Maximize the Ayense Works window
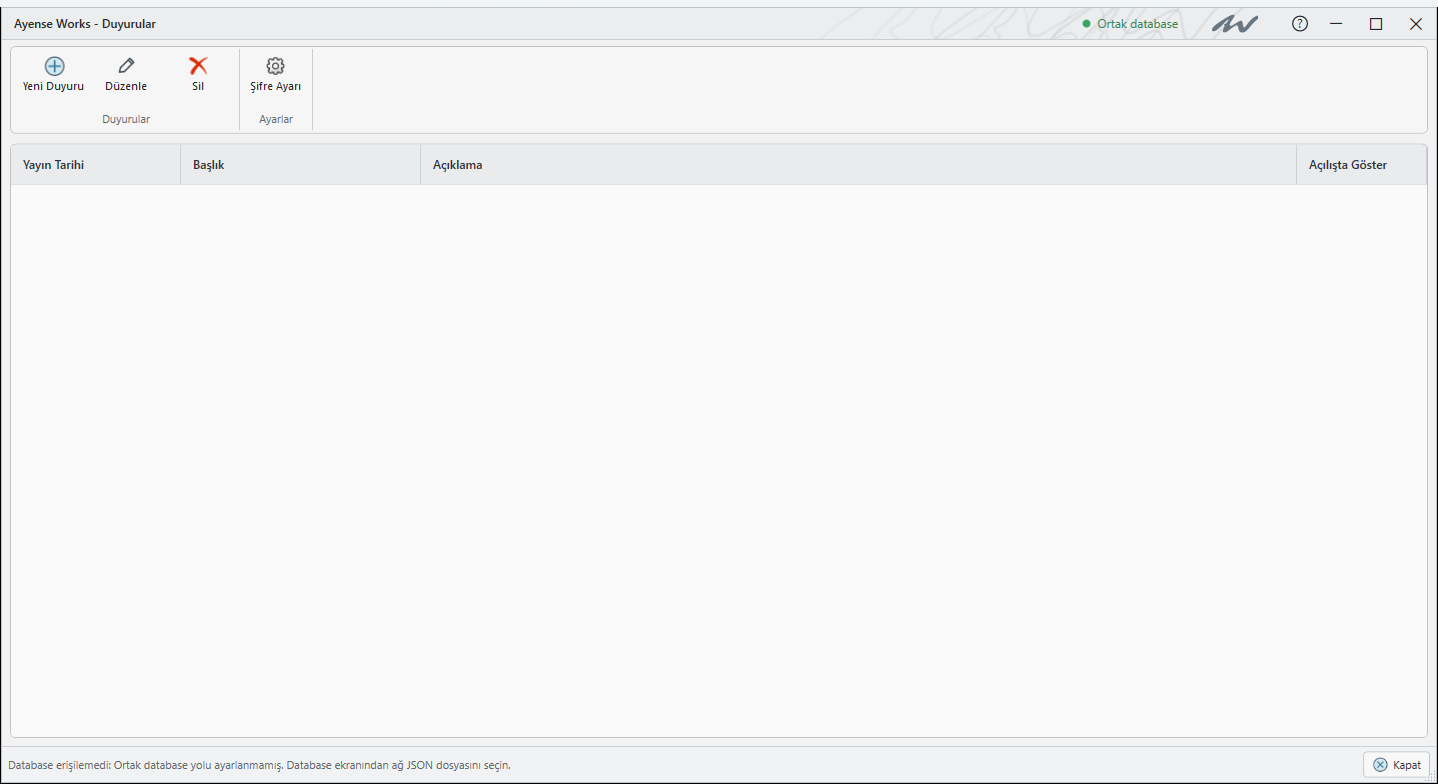 pos(1376,24)
